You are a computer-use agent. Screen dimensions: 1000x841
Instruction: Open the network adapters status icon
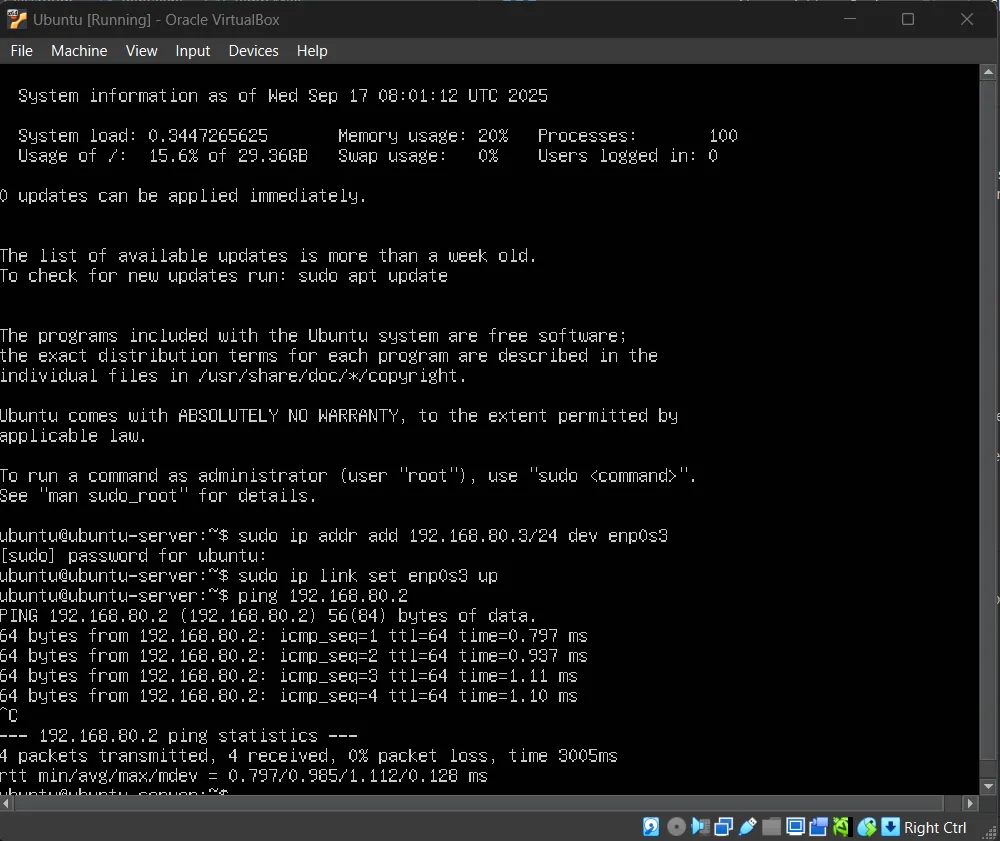point(724,827)
